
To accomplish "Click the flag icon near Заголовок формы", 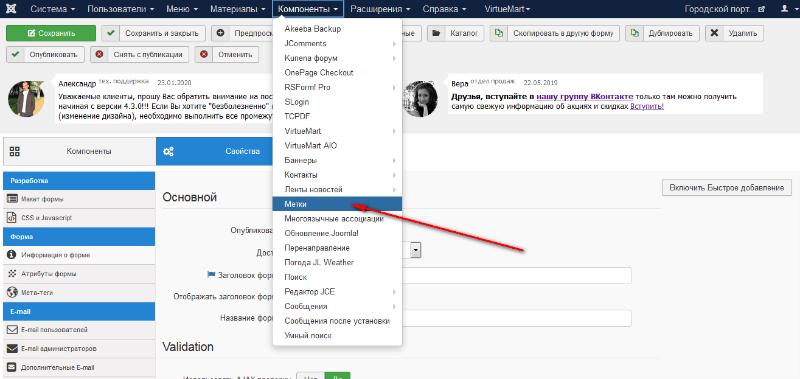I will [211, 274].
